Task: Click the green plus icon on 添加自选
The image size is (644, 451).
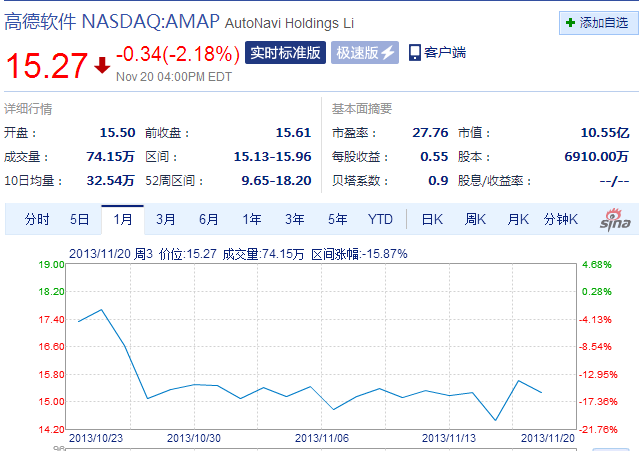Action: pyautogui.click(x=570, y=22)
